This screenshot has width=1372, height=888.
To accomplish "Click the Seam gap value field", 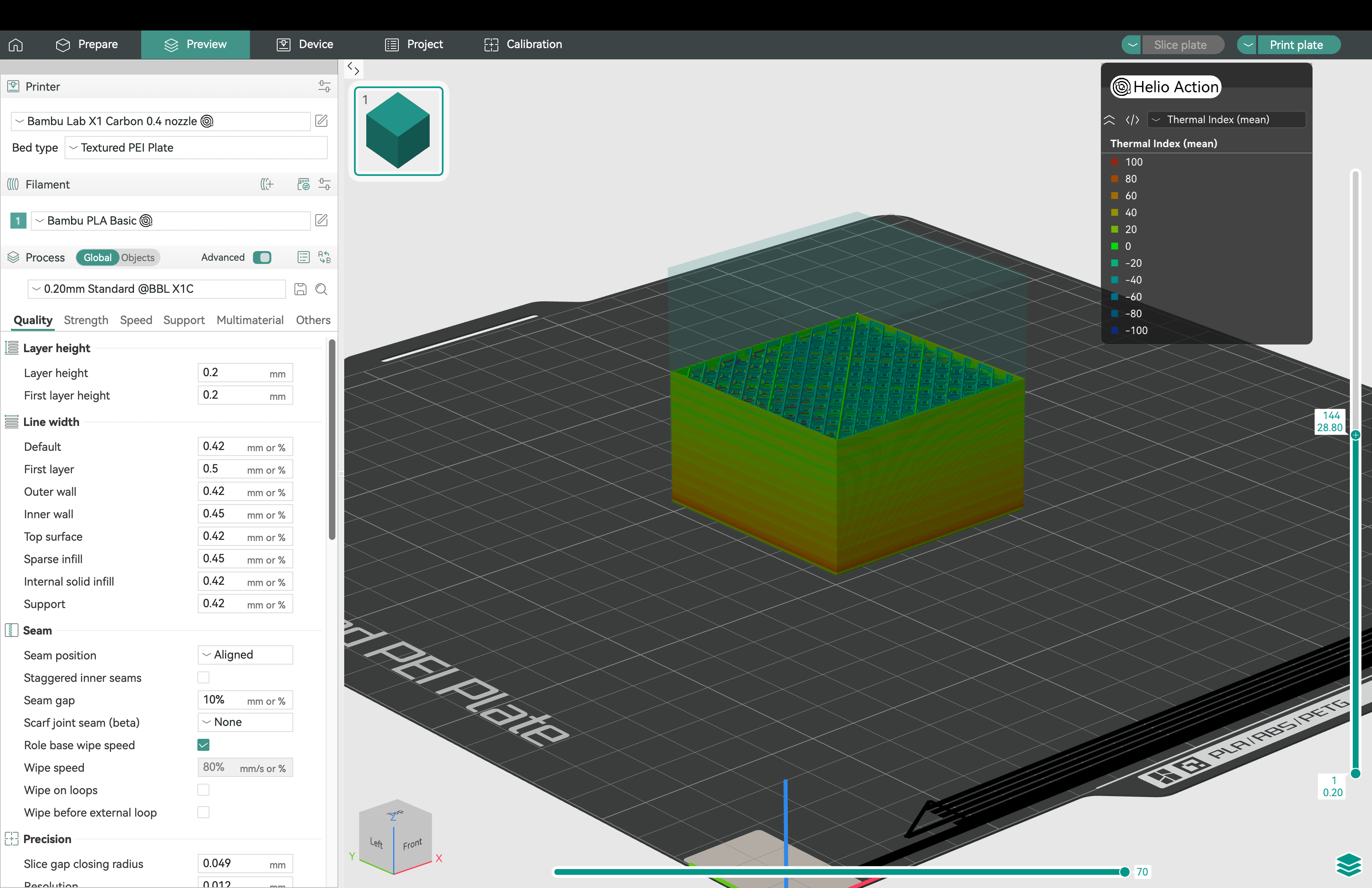I will [x=246, y=700].
